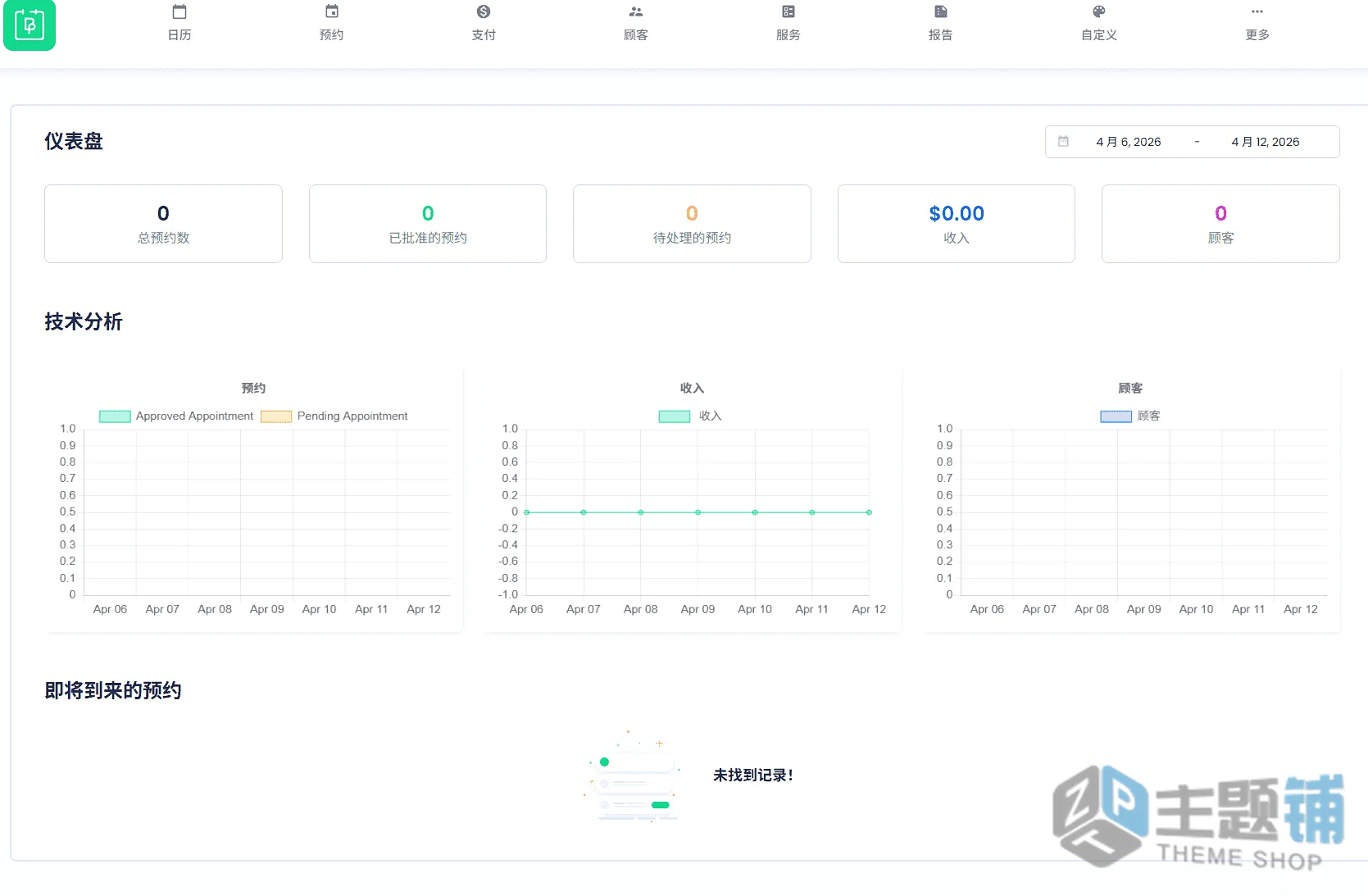This screenshot has width=1368, height=896.
Task: Open the 自定义 navigation label
Action: click(x=1099, y=35)
